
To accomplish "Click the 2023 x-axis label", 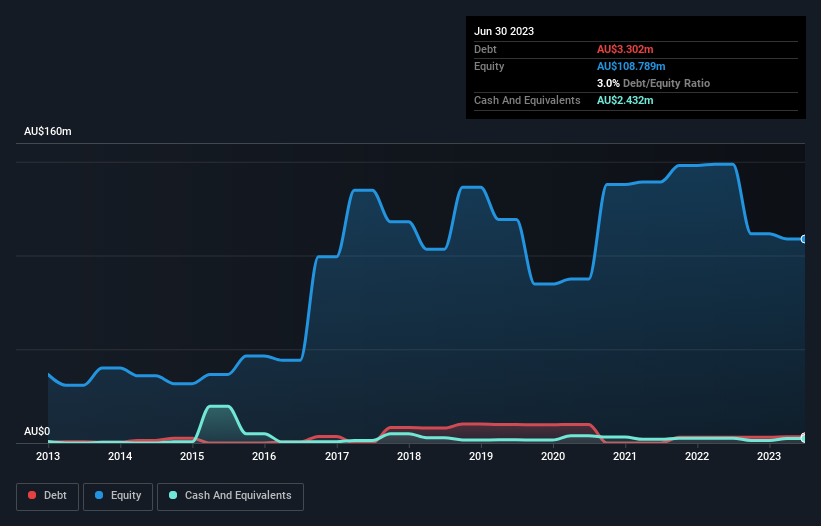I will [769, 456].
